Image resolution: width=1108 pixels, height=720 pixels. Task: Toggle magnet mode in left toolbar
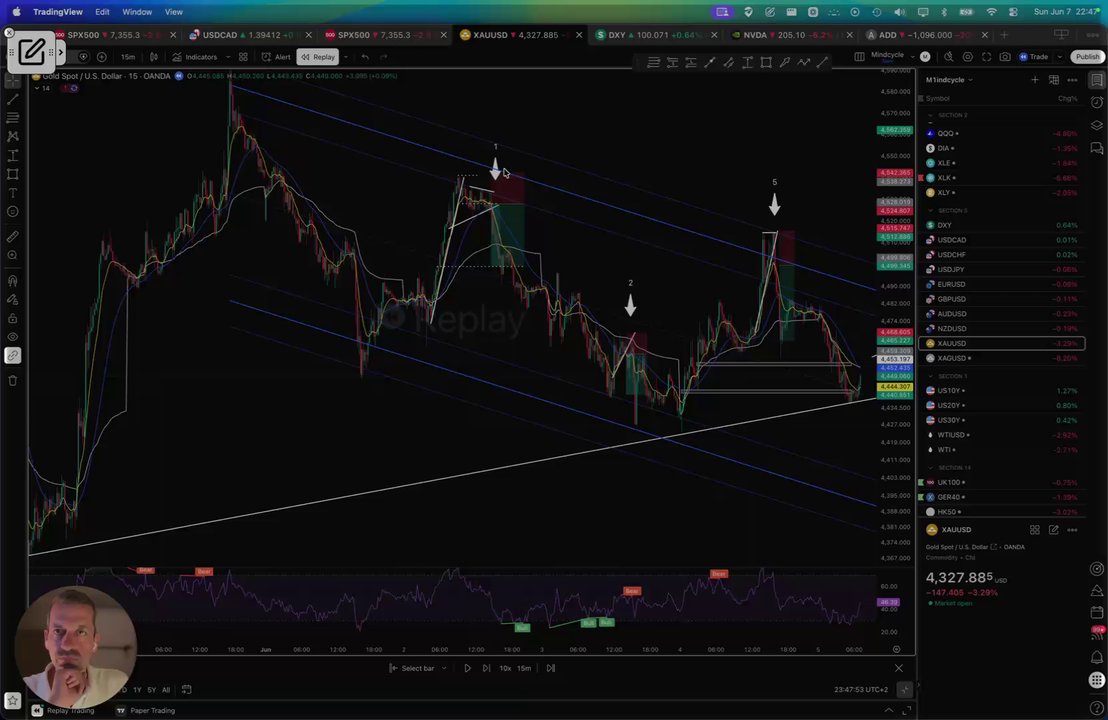[13, 281]
